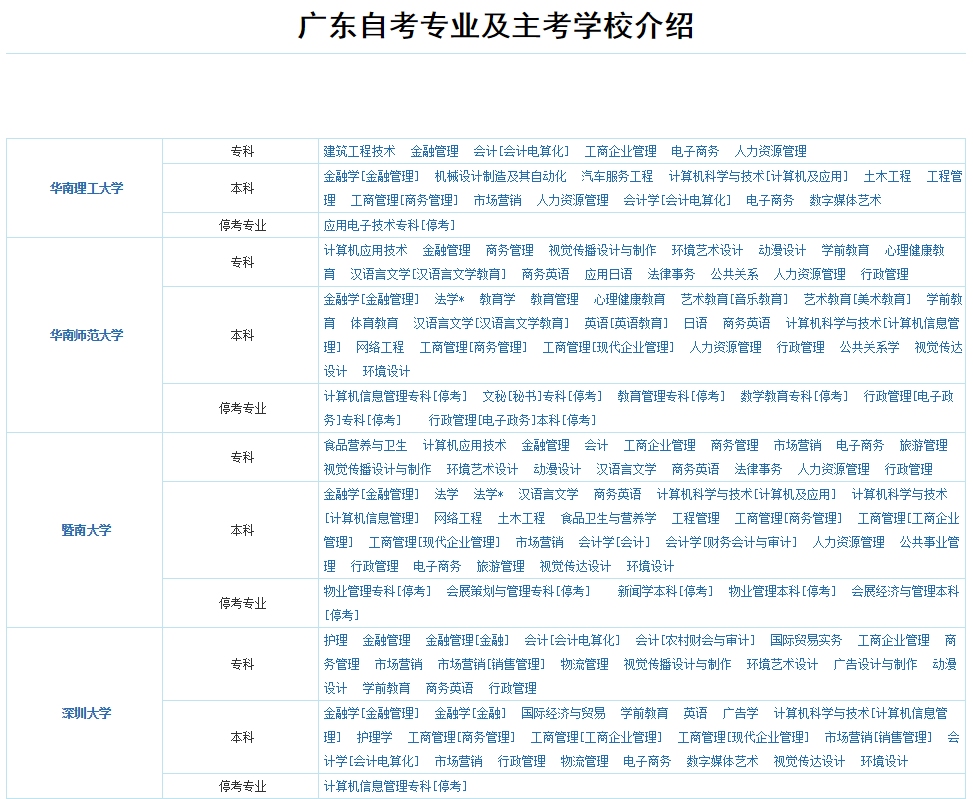This screenshot has width=973, height=799.
Task: Open 土木工程 under 华南理工大学 本科
Action: 887,176
